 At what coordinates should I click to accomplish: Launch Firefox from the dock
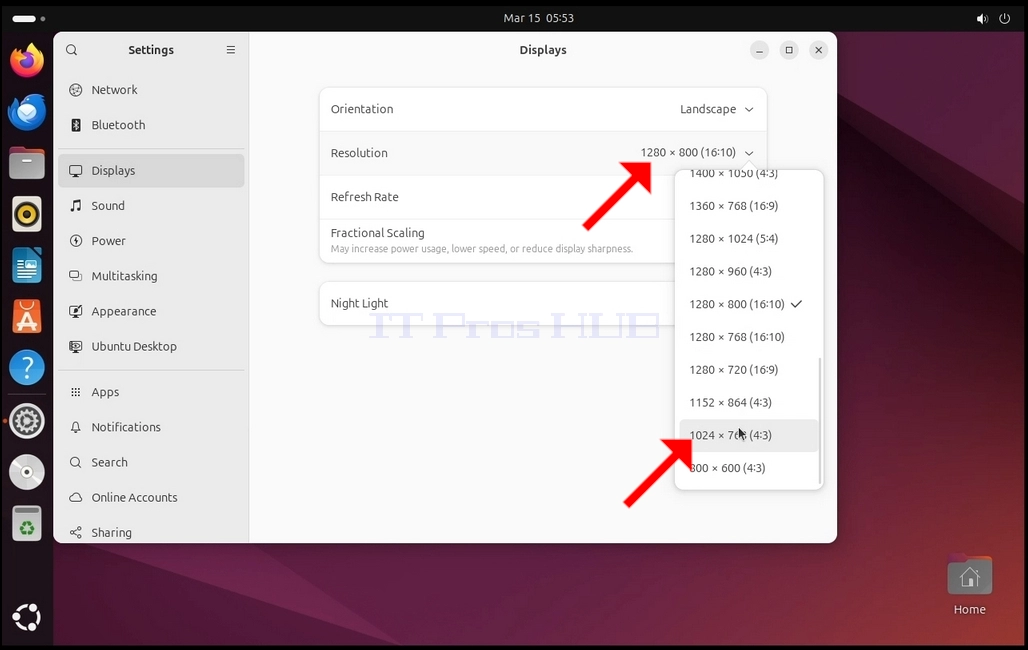[27, 60]
